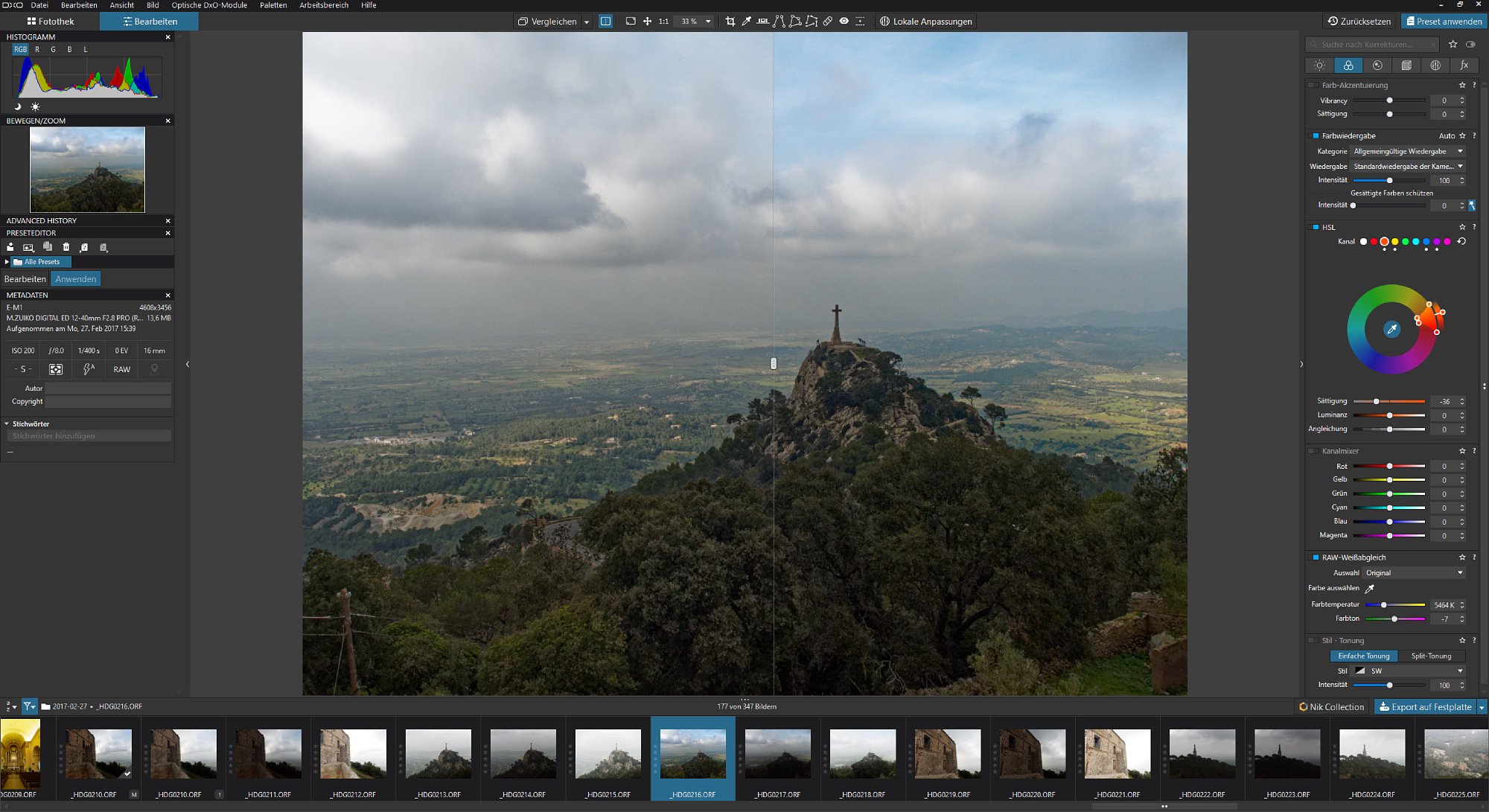The height and width of the screenshot is (812, 1489).
Task: Click the shadow clipping moon icon
Action: coord(18,106)
